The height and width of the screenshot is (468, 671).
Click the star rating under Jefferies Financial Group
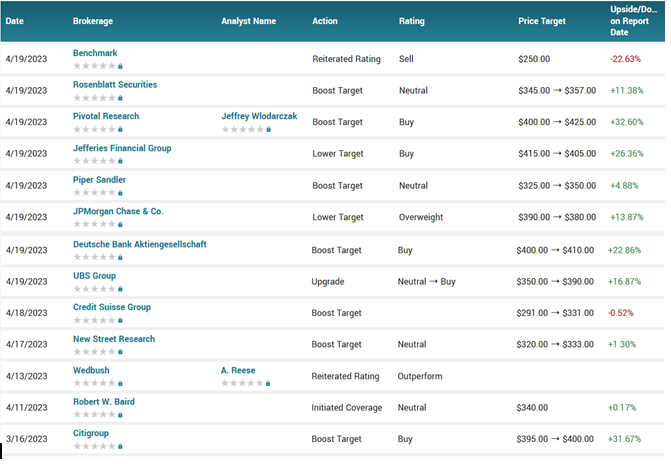[95, 161]
